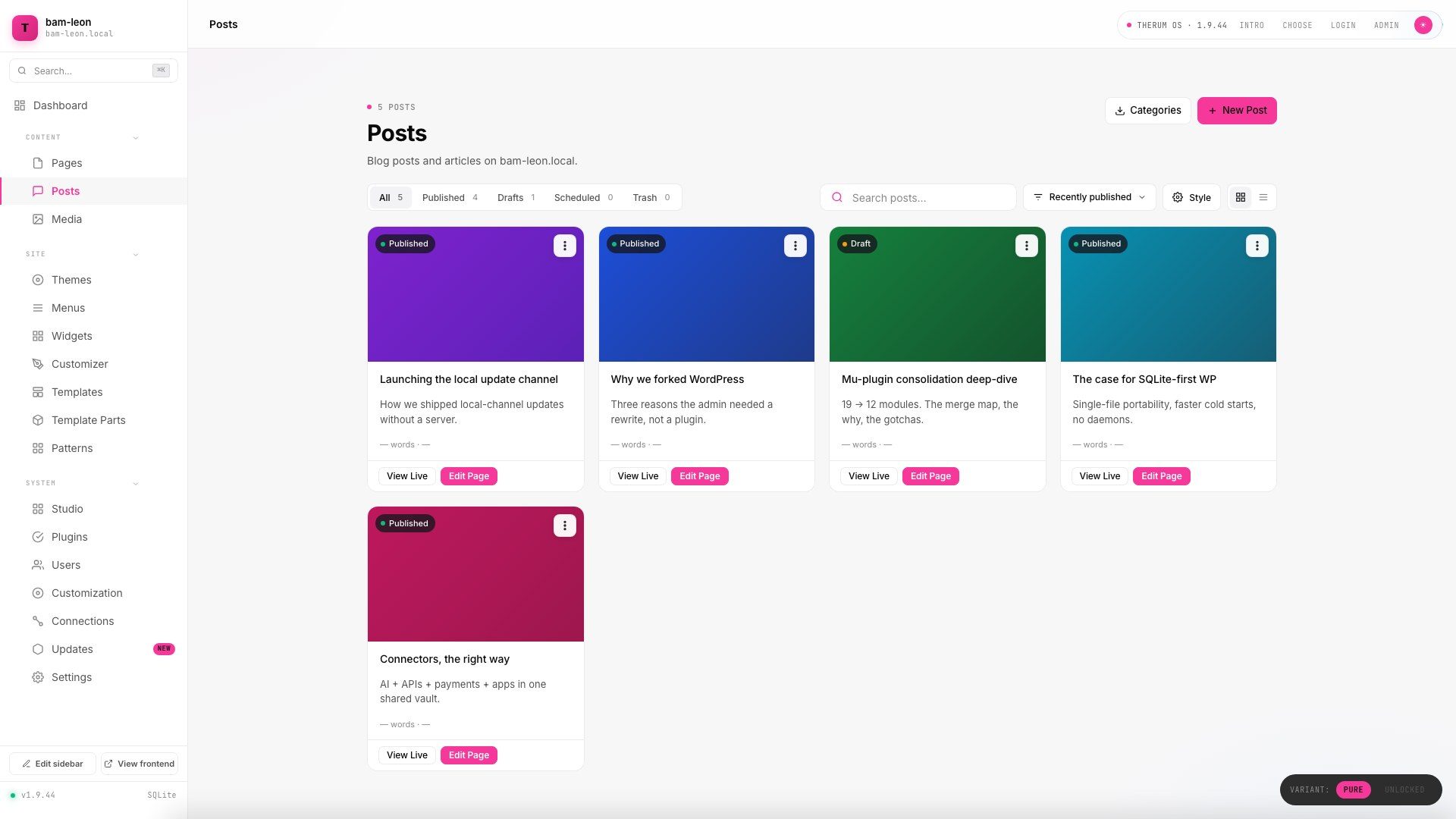Click the purple 'Launching the local update channel' cover

pos(475,294)
